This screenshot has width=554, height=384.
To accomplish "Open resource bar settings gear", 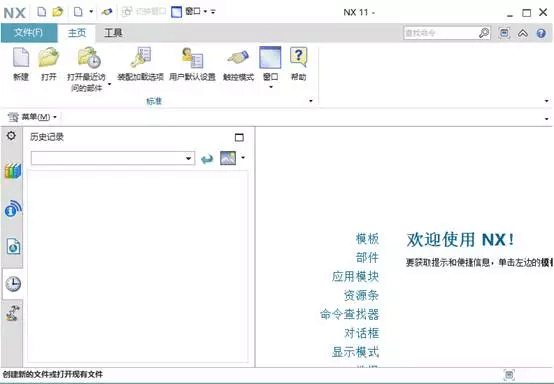I will click(11, 136).
